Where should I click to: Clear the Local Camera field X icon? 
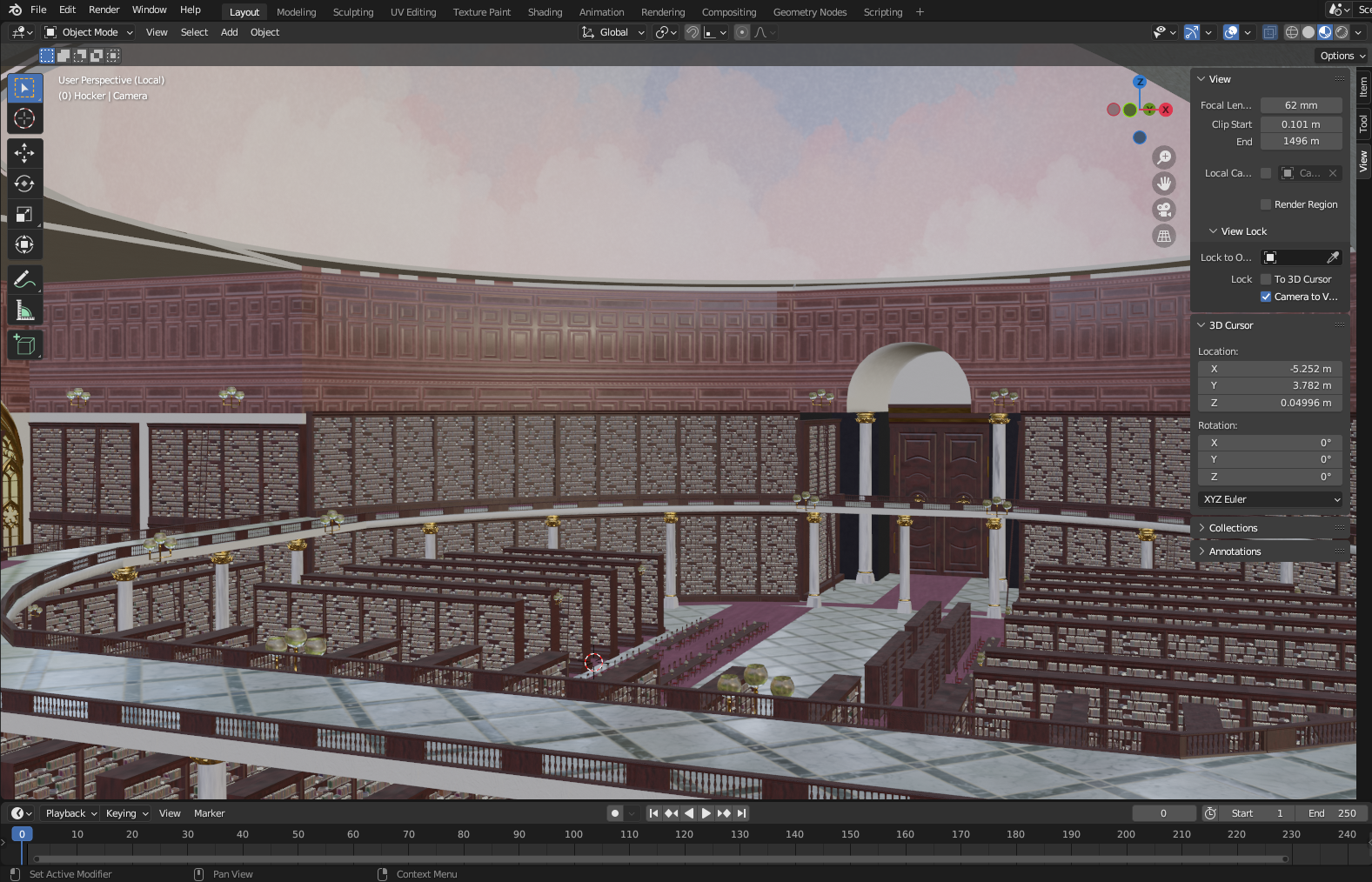pos(1333,173)
